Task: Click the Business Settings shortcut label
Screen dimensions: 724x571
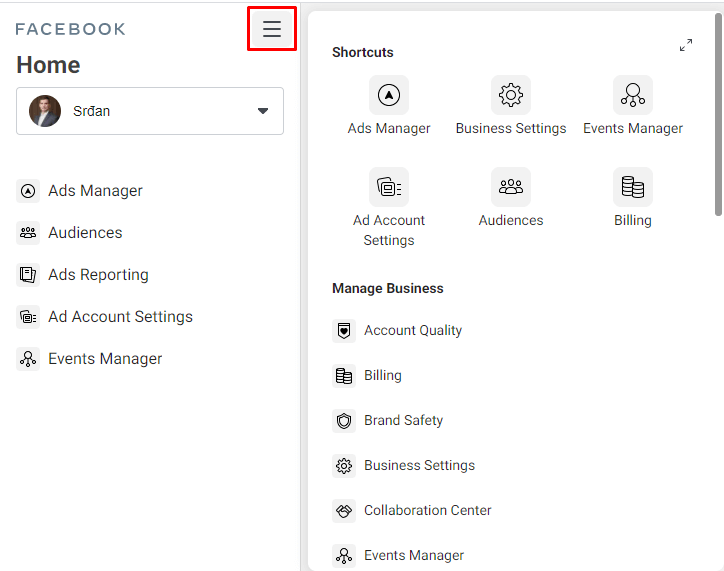Action: click(511, 128)
